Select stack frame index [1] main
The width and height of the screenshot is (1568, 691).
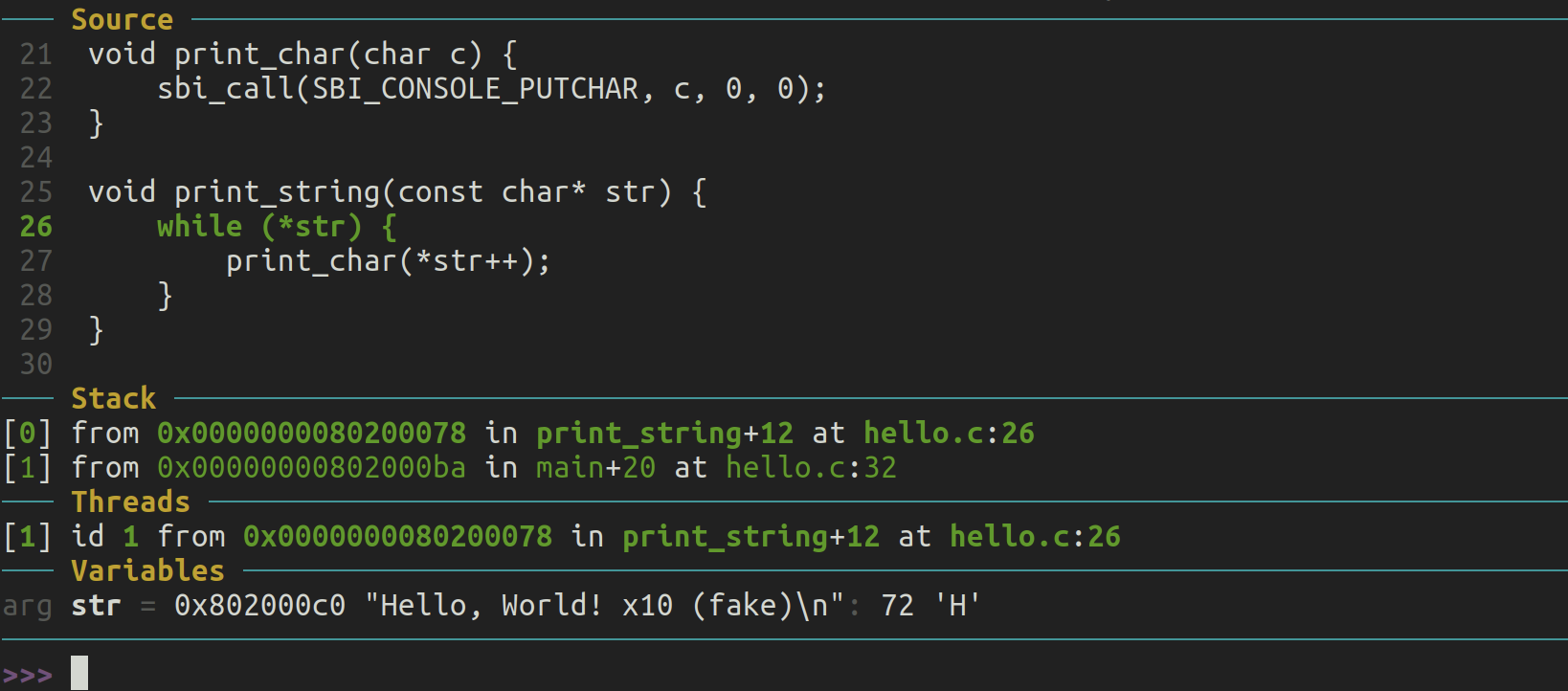click(28, 468)
